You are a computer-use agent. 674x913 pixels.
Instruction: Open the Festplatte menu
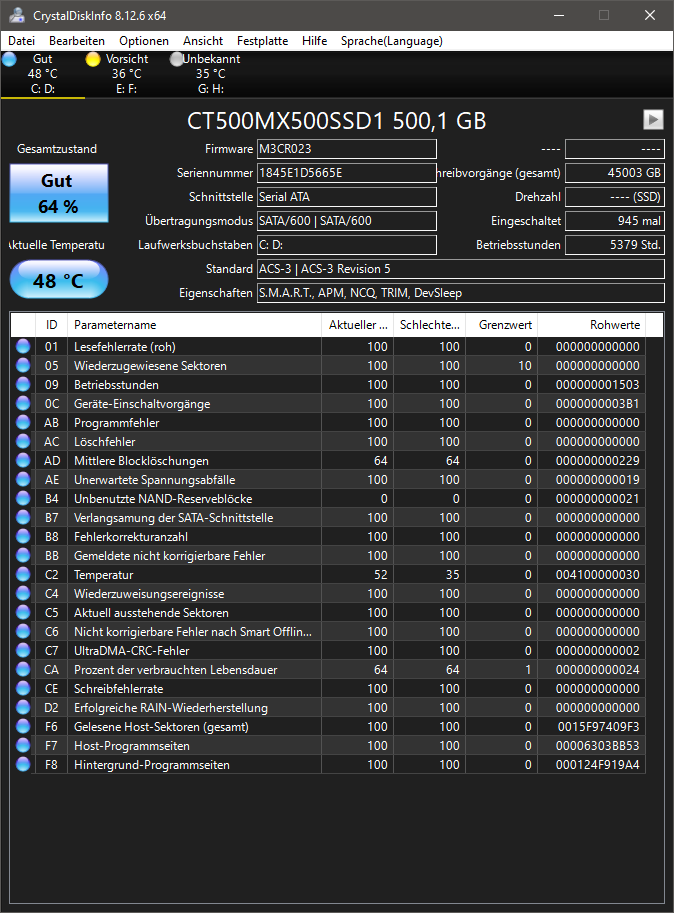coord(262,41)
